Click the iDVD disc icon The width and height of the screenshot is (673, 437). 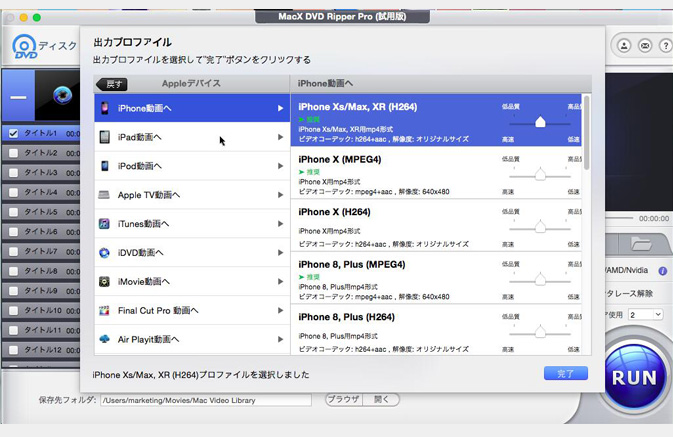point(104,252)
